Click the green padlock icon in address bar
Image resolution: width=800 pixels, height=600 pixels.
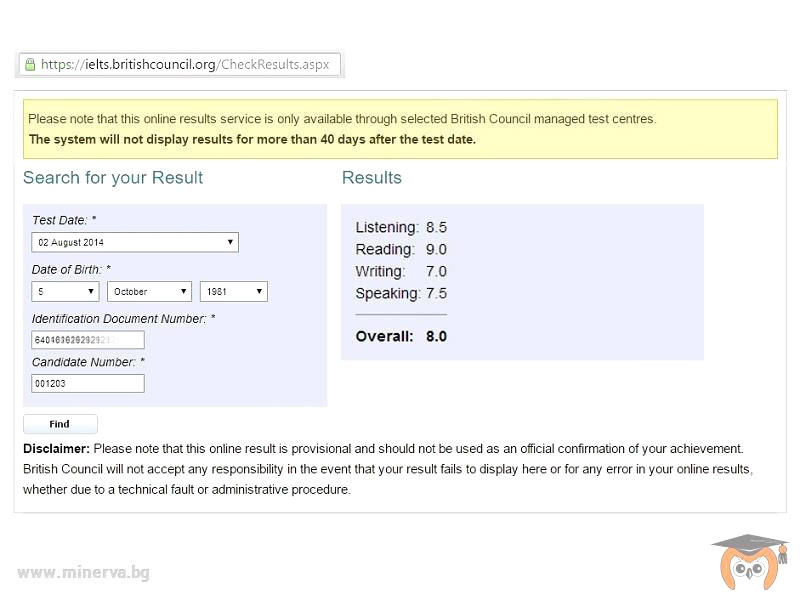click(x=30, y=64)
